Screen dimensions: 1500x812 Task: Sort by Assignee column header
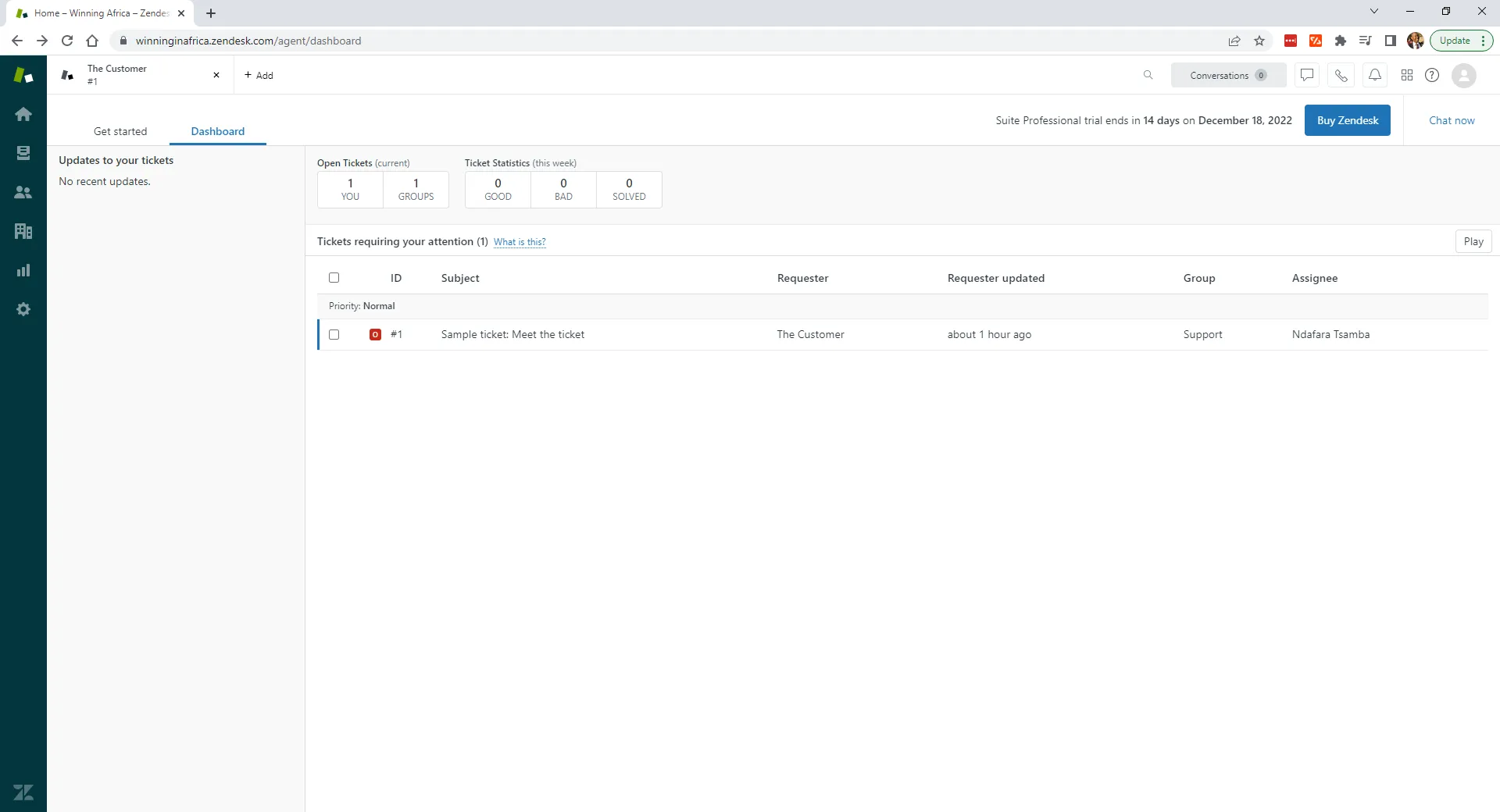coord(1315,278)
